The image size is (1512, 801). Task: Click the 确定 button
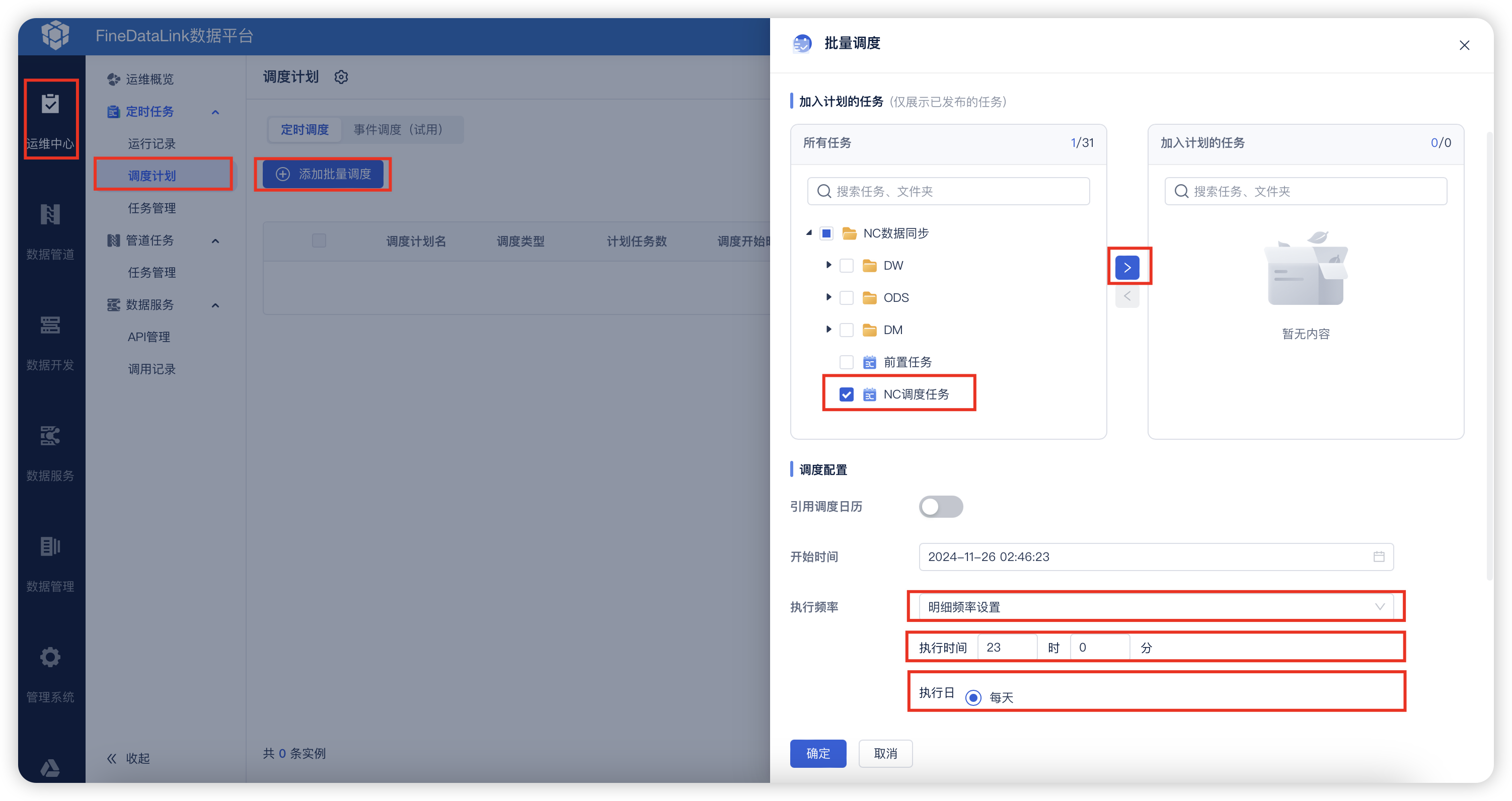[817, 753]
